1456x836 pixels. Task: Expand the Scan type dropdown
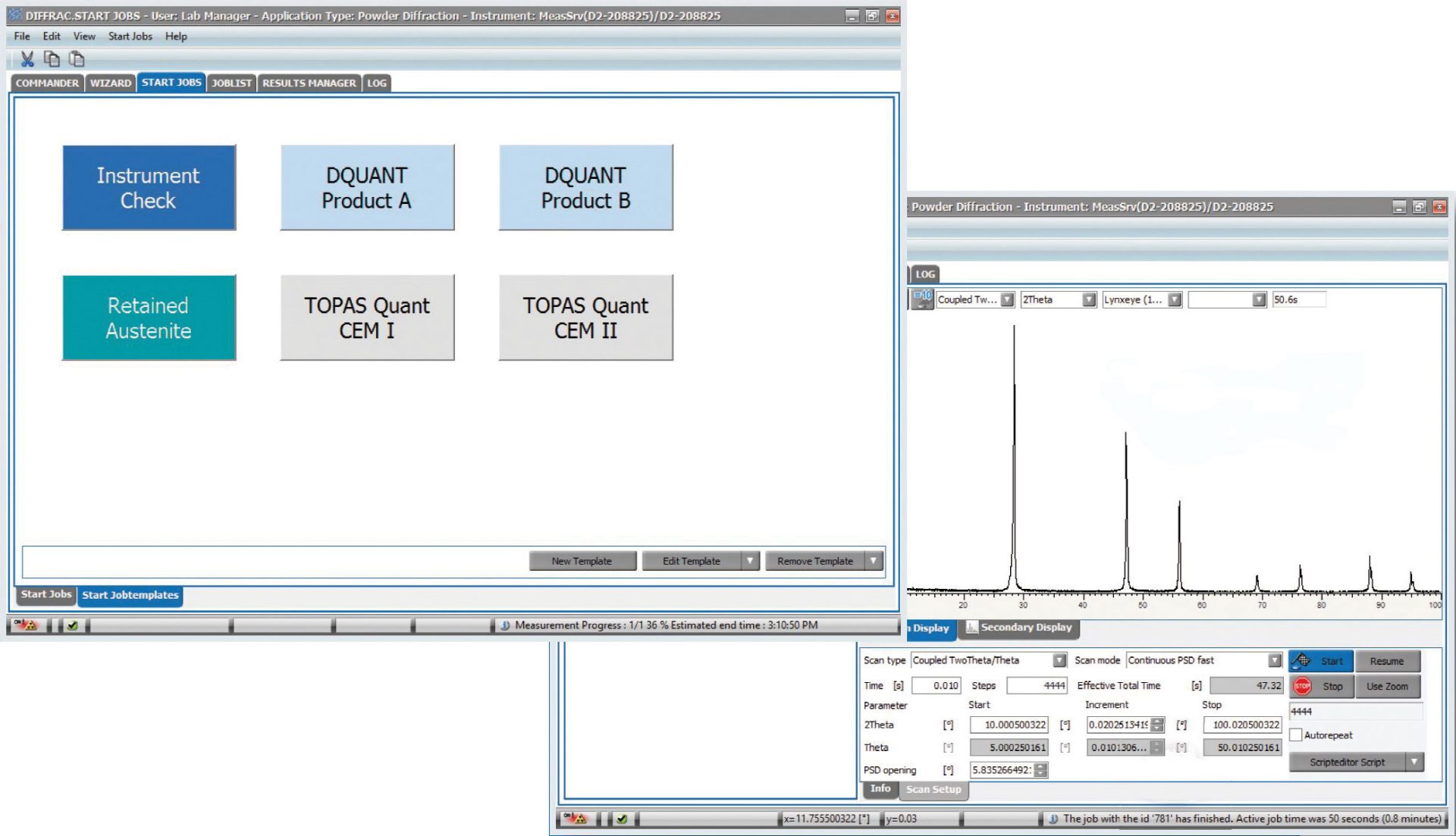point(1059,660)
